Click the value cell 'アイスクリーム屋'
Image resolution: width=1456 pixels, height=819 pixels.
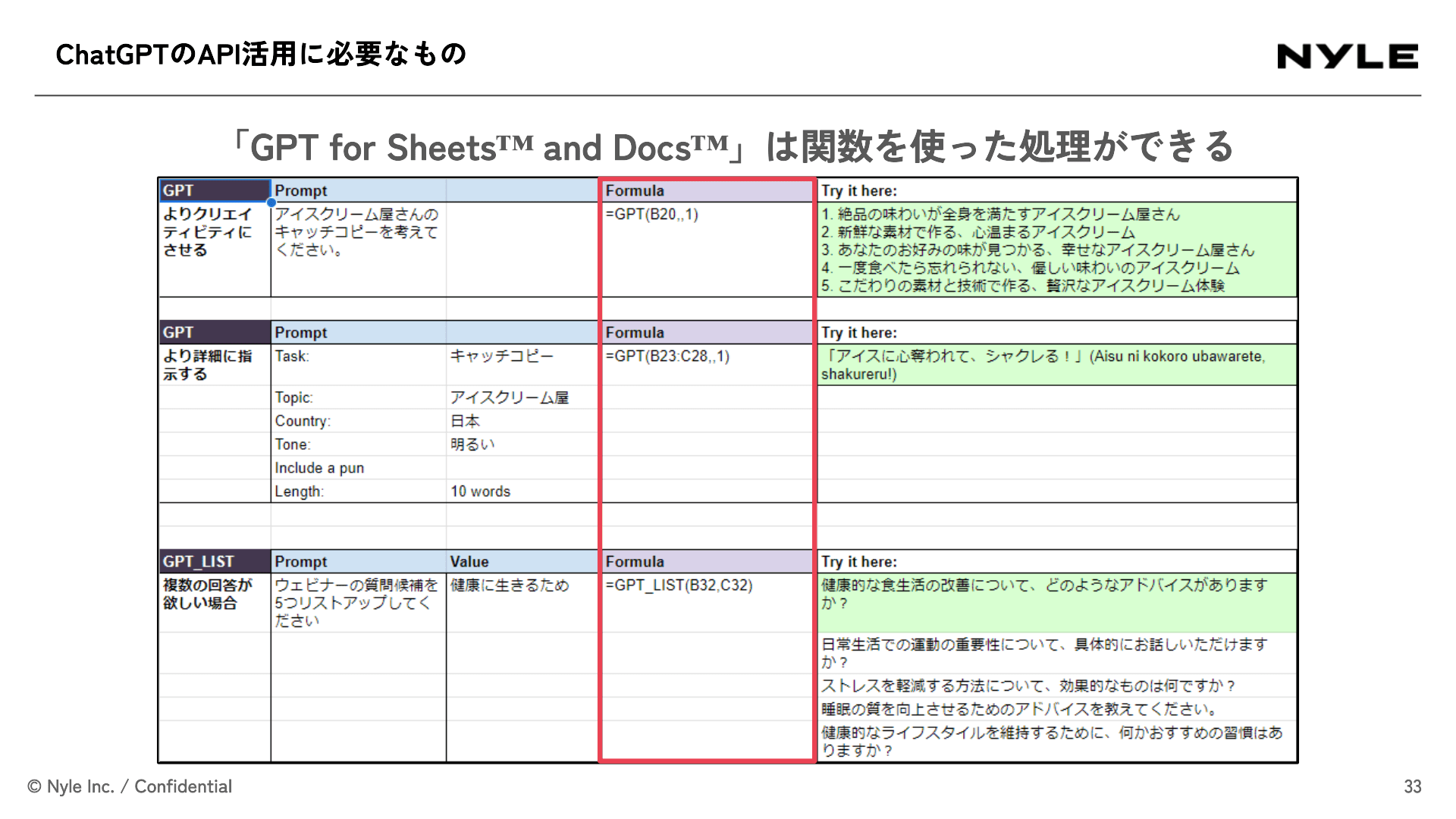(522, 397)
